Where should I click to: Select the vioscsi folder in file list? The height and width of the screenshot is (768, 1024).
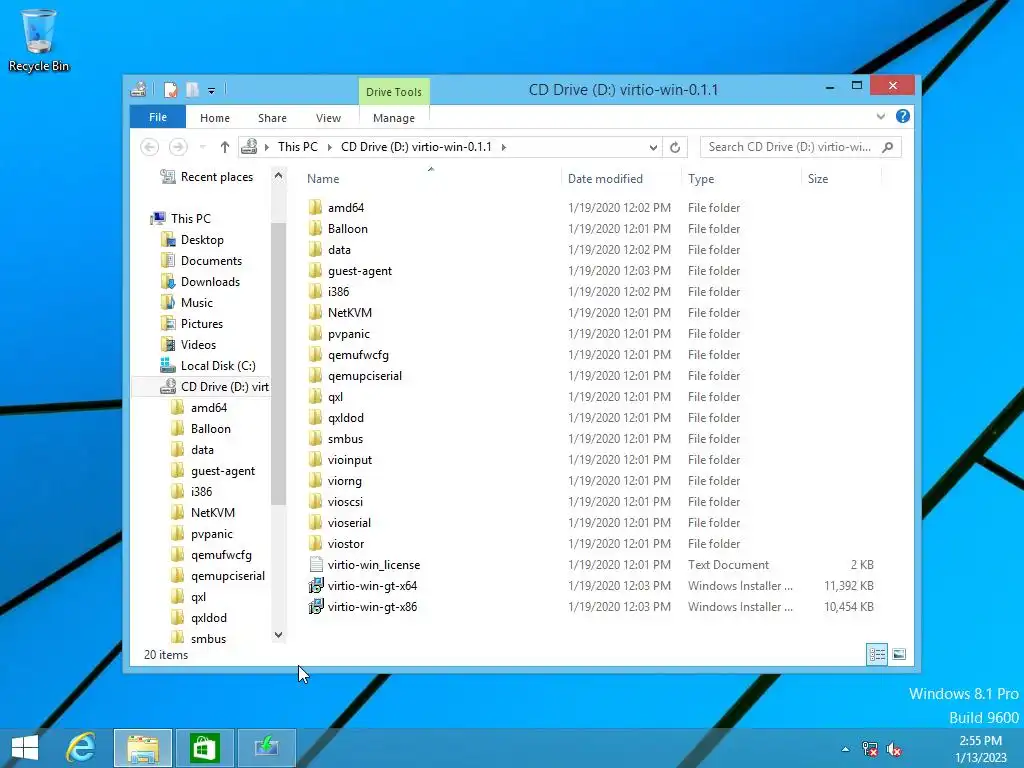345,502
